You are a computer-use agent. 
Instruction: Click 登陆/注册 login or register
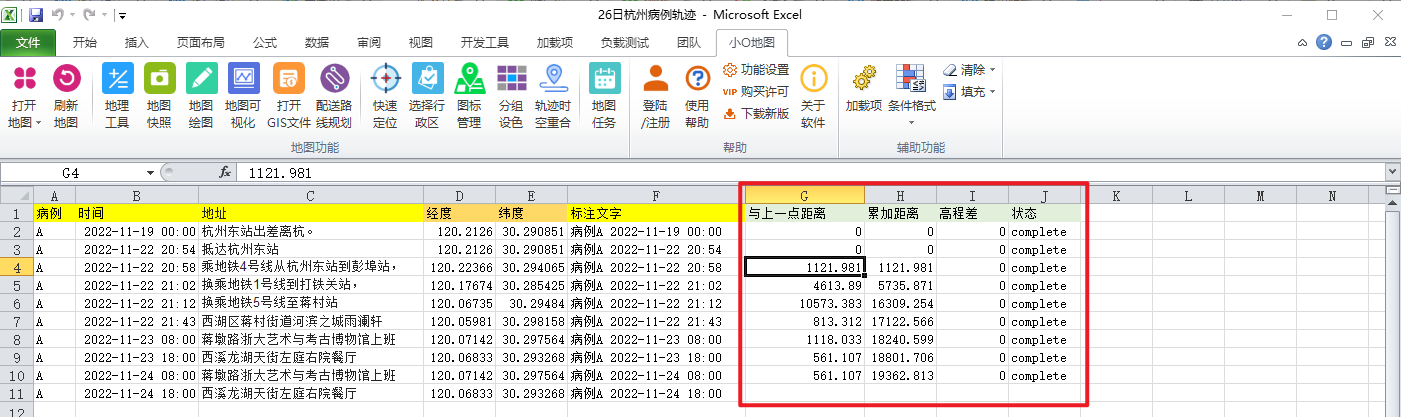coord(655,97)
